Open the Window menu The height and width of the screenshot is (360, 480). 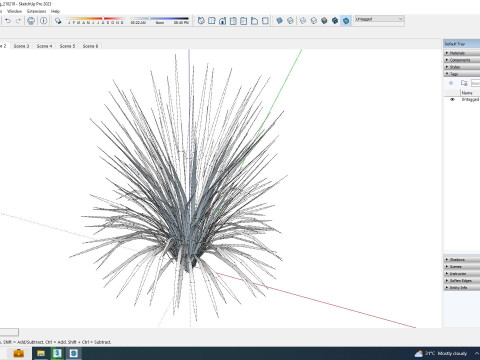[14, 11]
